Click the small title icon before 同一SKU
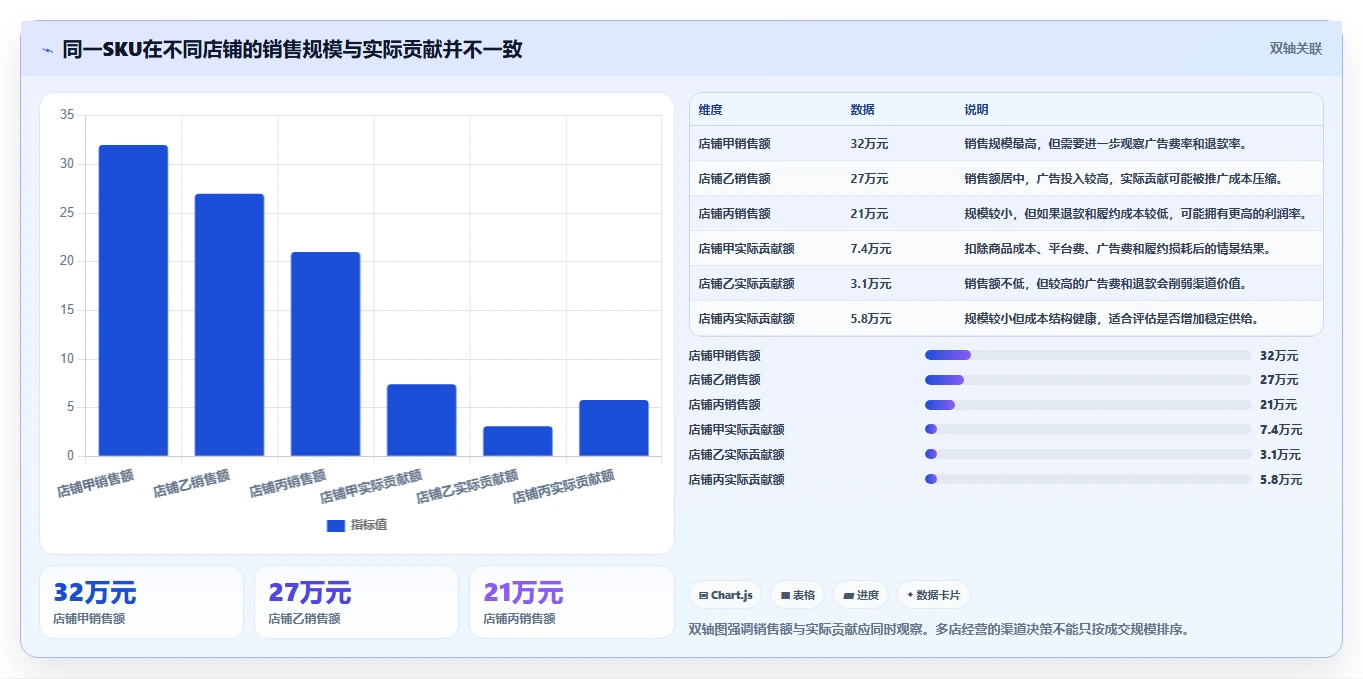Image resolution: width=1363 pixels, height=679 pixels. tap(47, 50)
